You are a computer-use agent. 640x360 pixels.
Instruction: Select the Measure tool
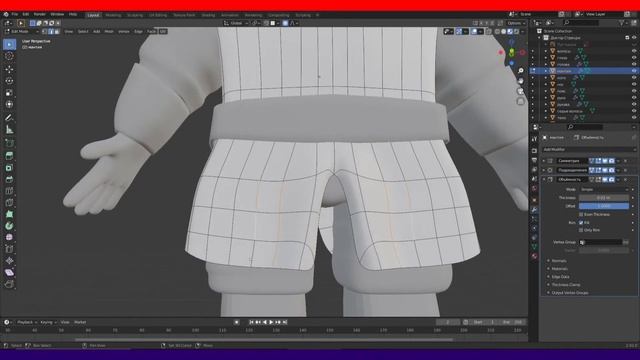click(9, 130)
